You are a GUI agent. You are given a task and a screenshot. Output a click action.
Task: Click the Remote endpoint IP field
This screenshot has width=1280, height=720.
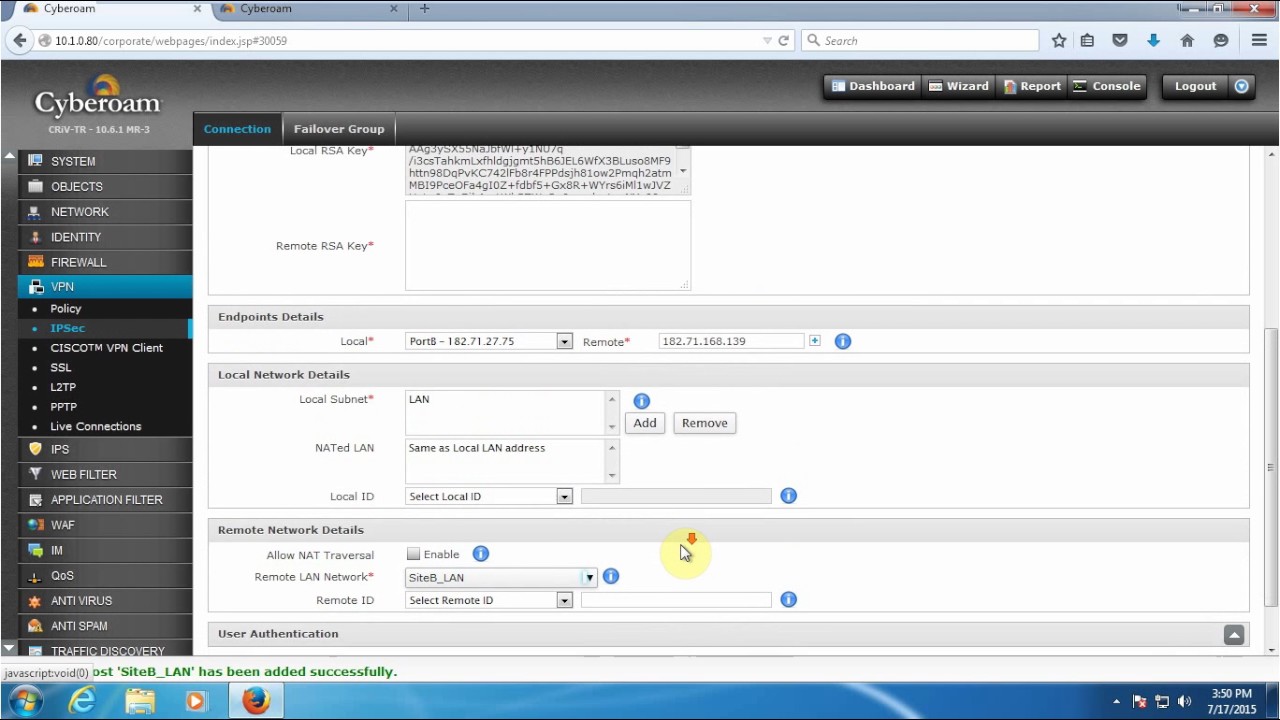pyautogui.click(x=731, y=341)
